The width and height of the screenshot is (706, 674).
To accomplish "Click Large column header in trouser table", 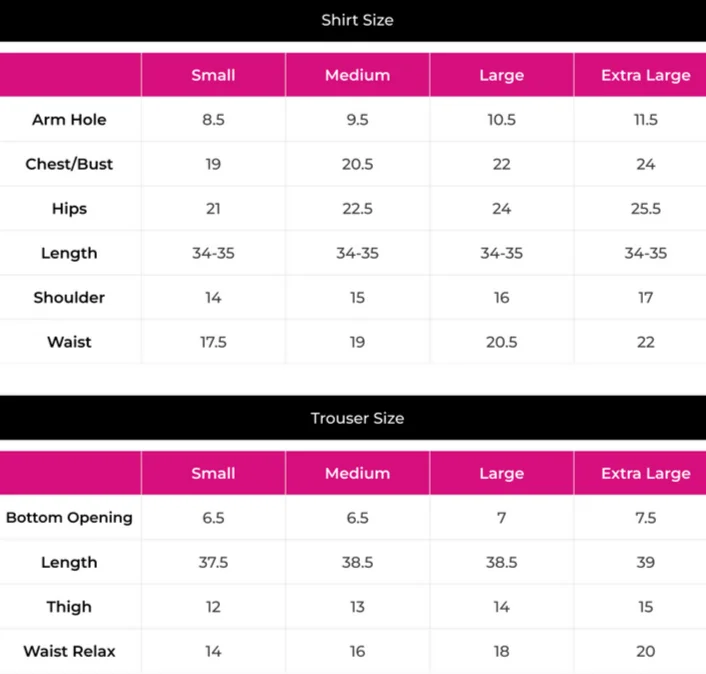I will click(501, 473).
